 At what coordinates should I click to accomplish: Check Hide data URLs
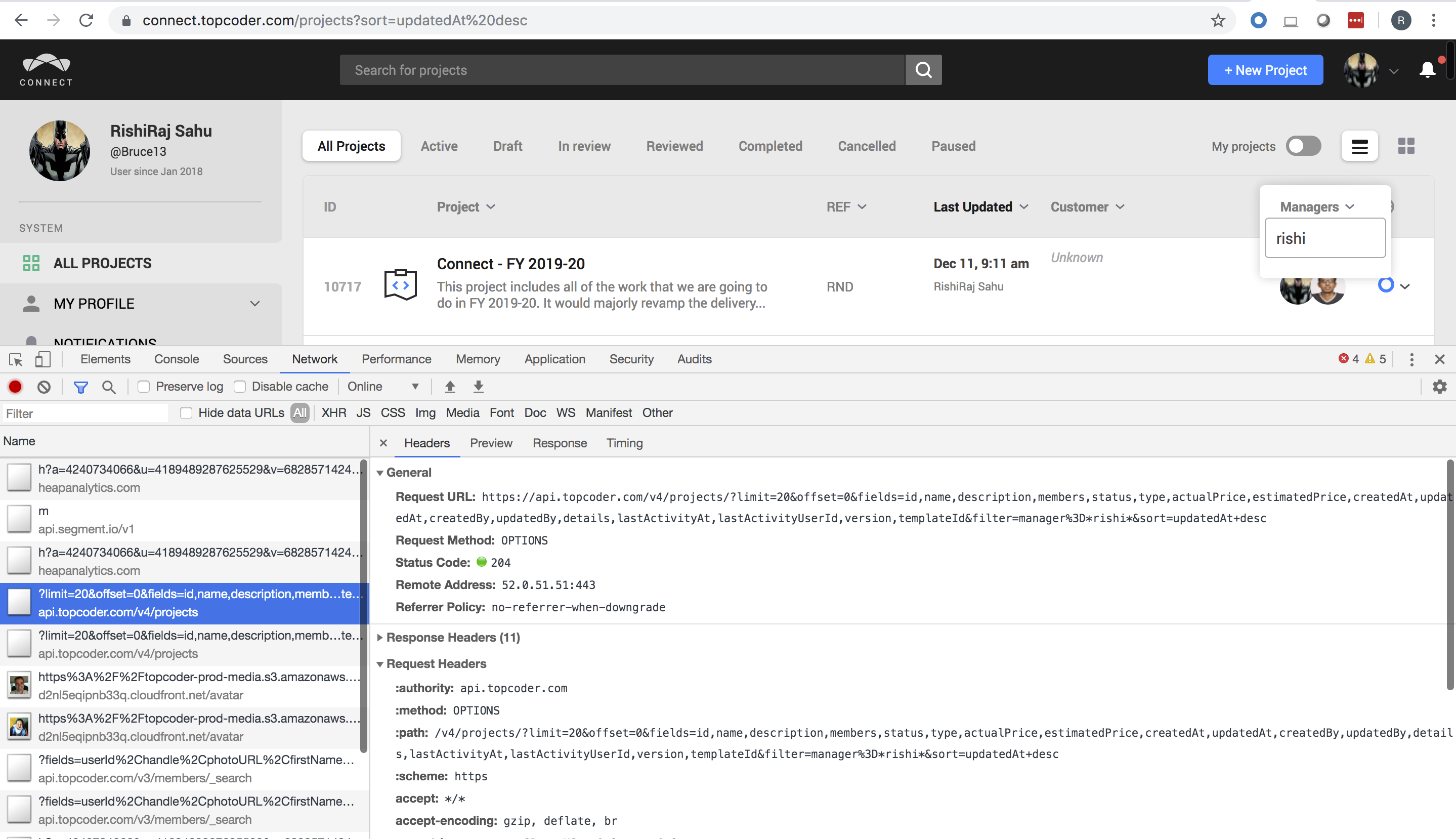186,413
